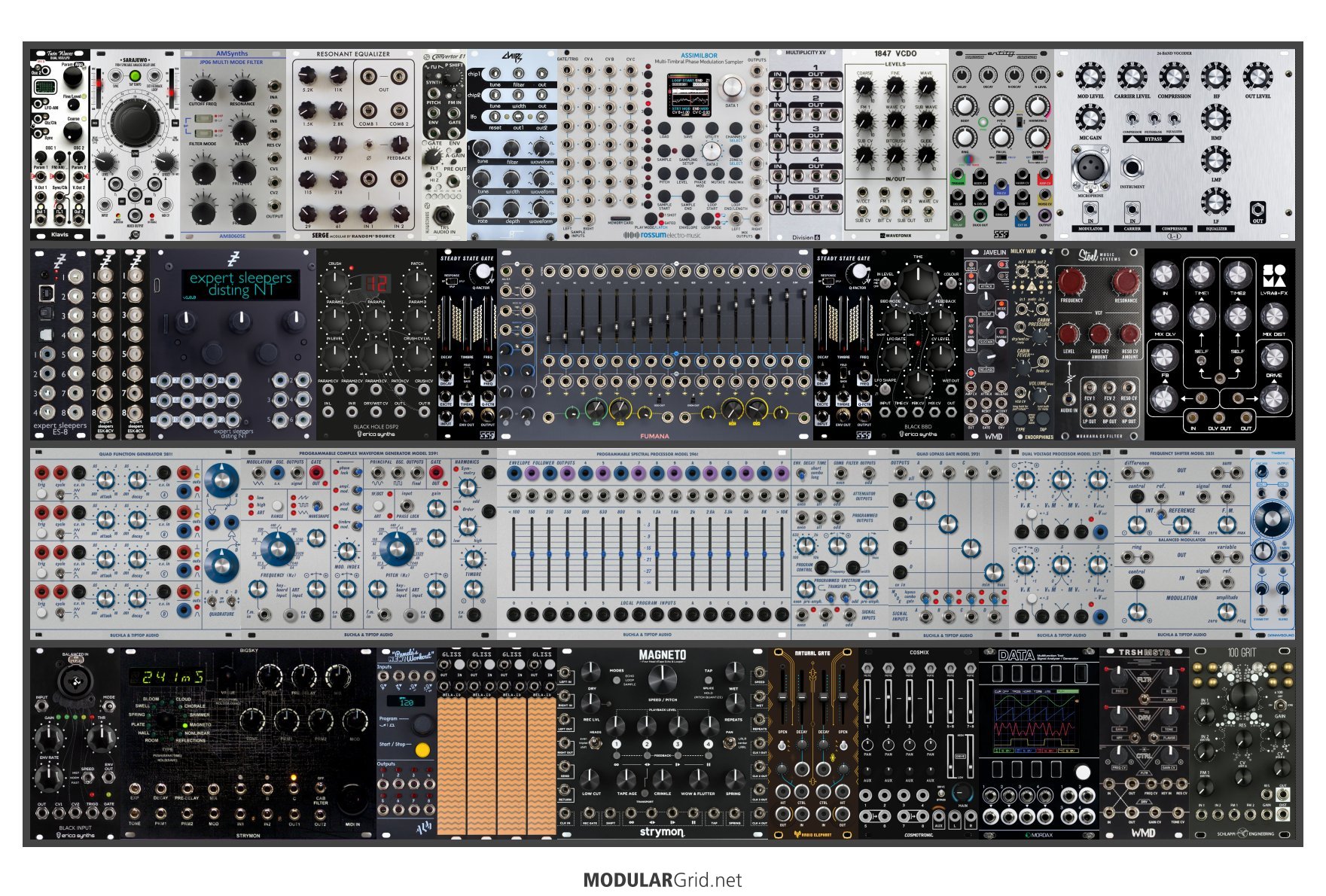Turn the OUT LEVEL knob on the vocoder
The image size is (1326, 896).
[x=1257, y=77]
